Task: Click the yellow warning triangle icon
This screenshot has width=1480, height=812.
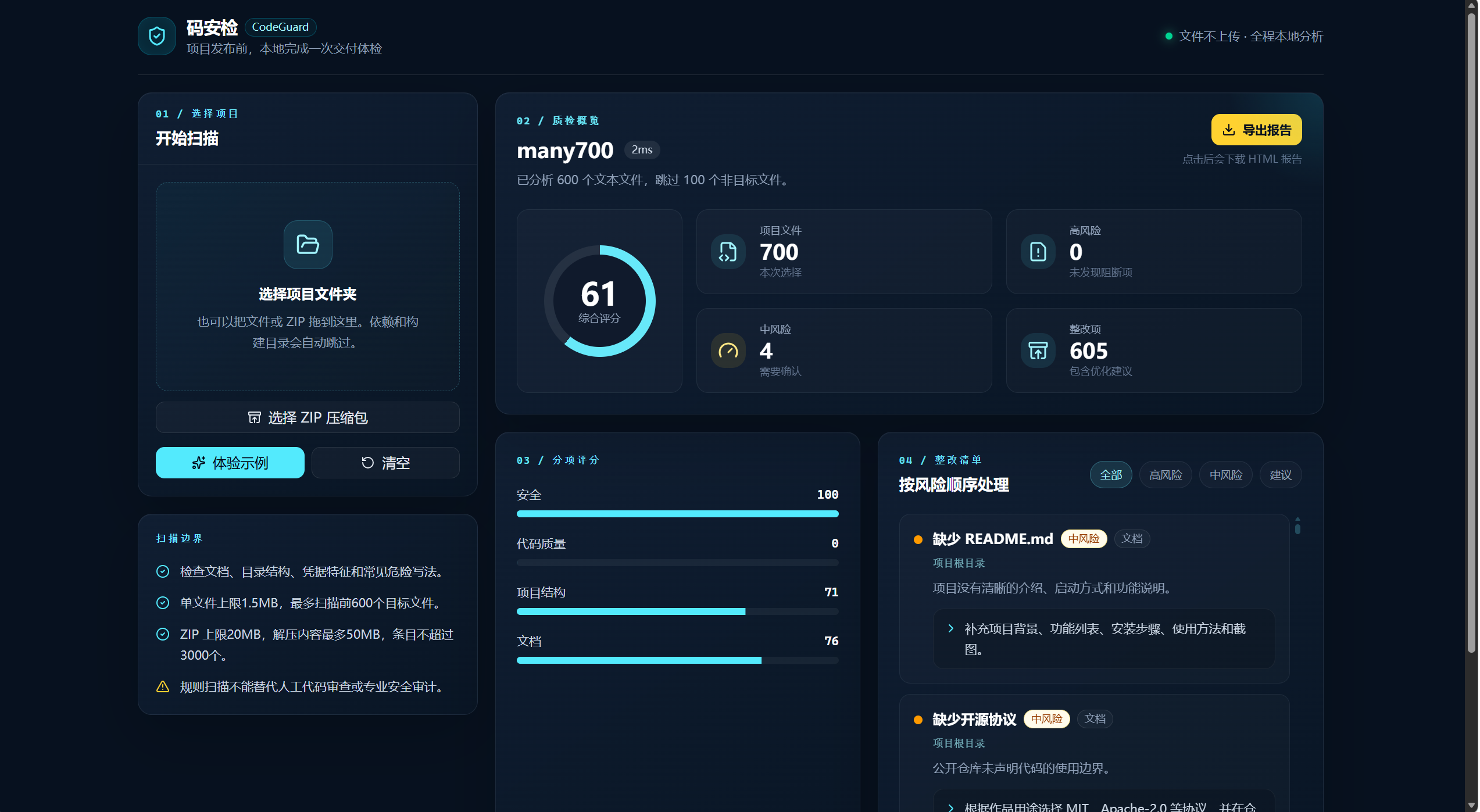Action: [163, 686]
